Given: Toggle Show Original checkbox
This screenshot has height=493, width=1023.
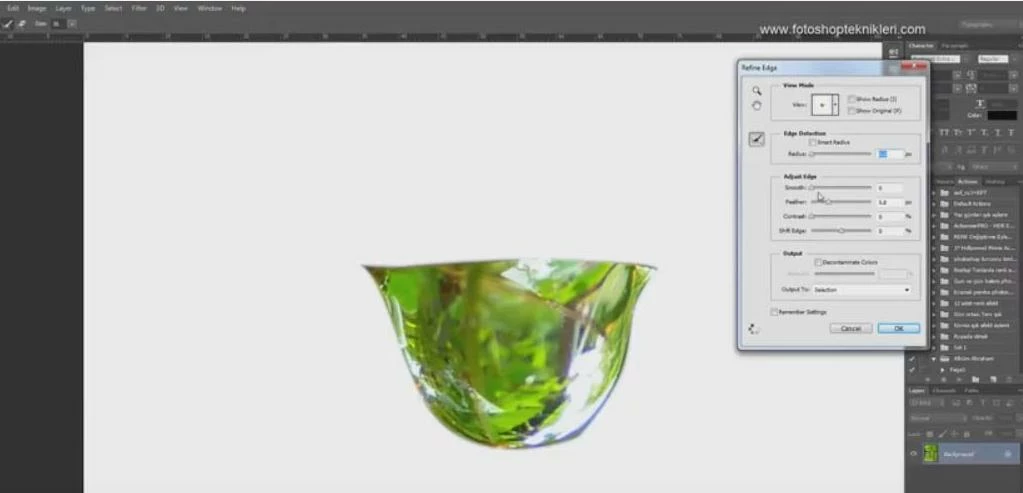Looking at the screenshot, I should (x=852, y=111).
